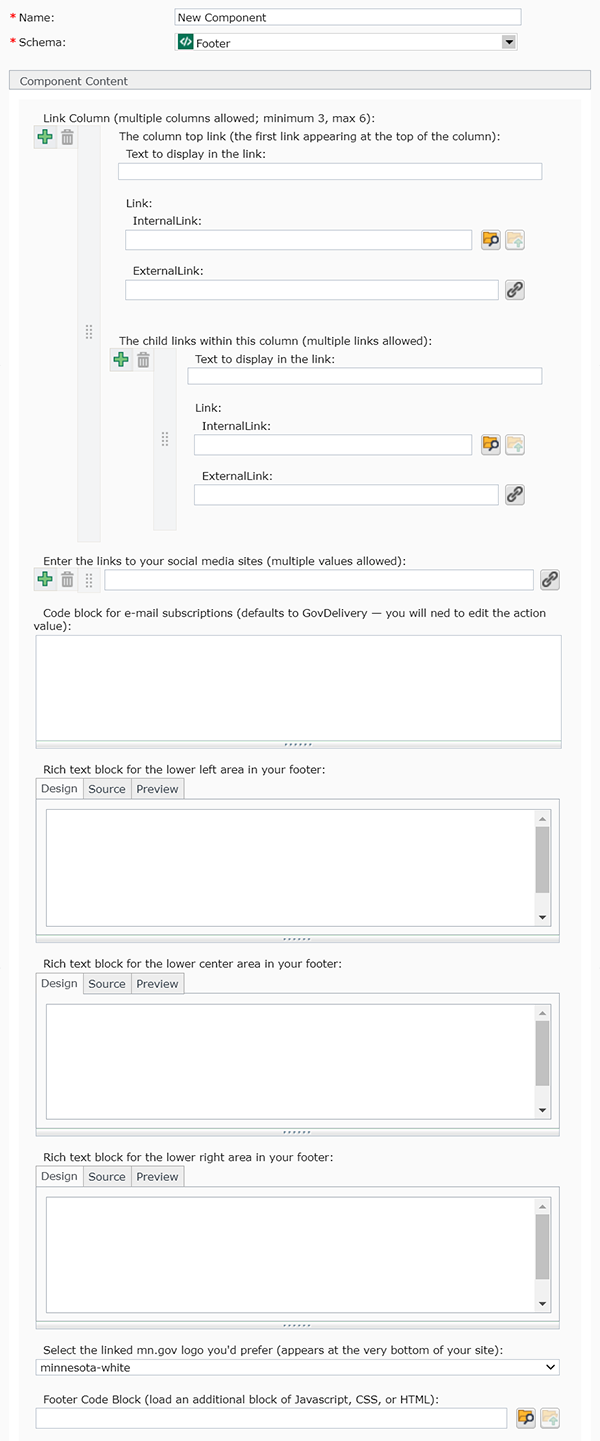Switch to Source tab for lower left block
The image size is (600, 1441).
[107, 789]
